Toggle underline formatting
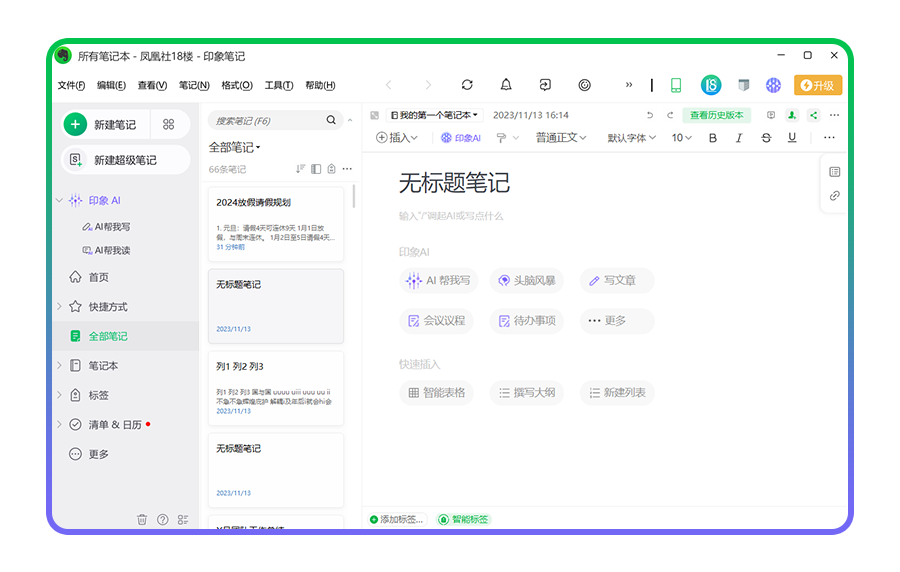900x572 pixels. pos(792,138)
